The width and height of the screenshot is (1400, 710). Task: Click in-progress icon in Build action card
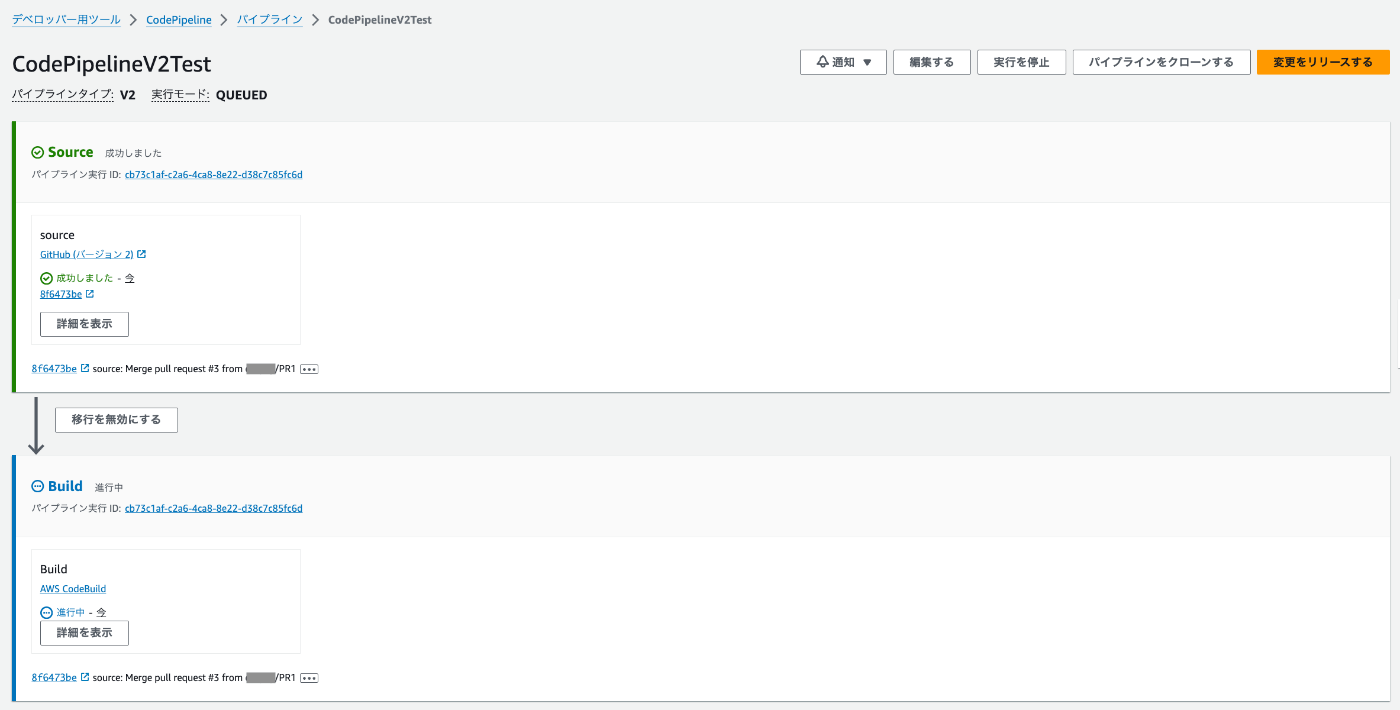pos(46,612)
